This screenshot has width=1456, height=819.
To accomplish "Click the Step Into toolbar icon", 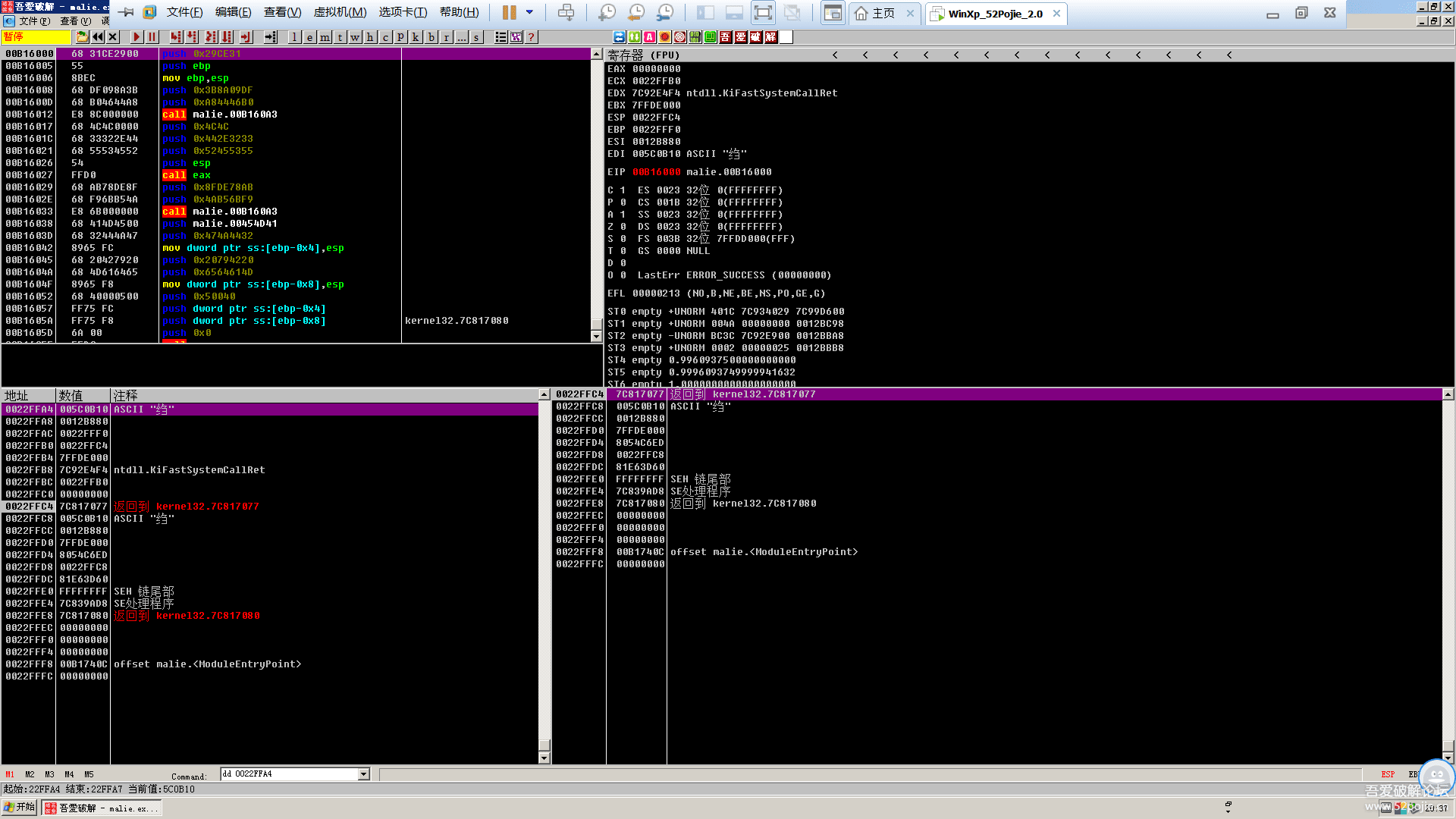I will click(176, 37).
